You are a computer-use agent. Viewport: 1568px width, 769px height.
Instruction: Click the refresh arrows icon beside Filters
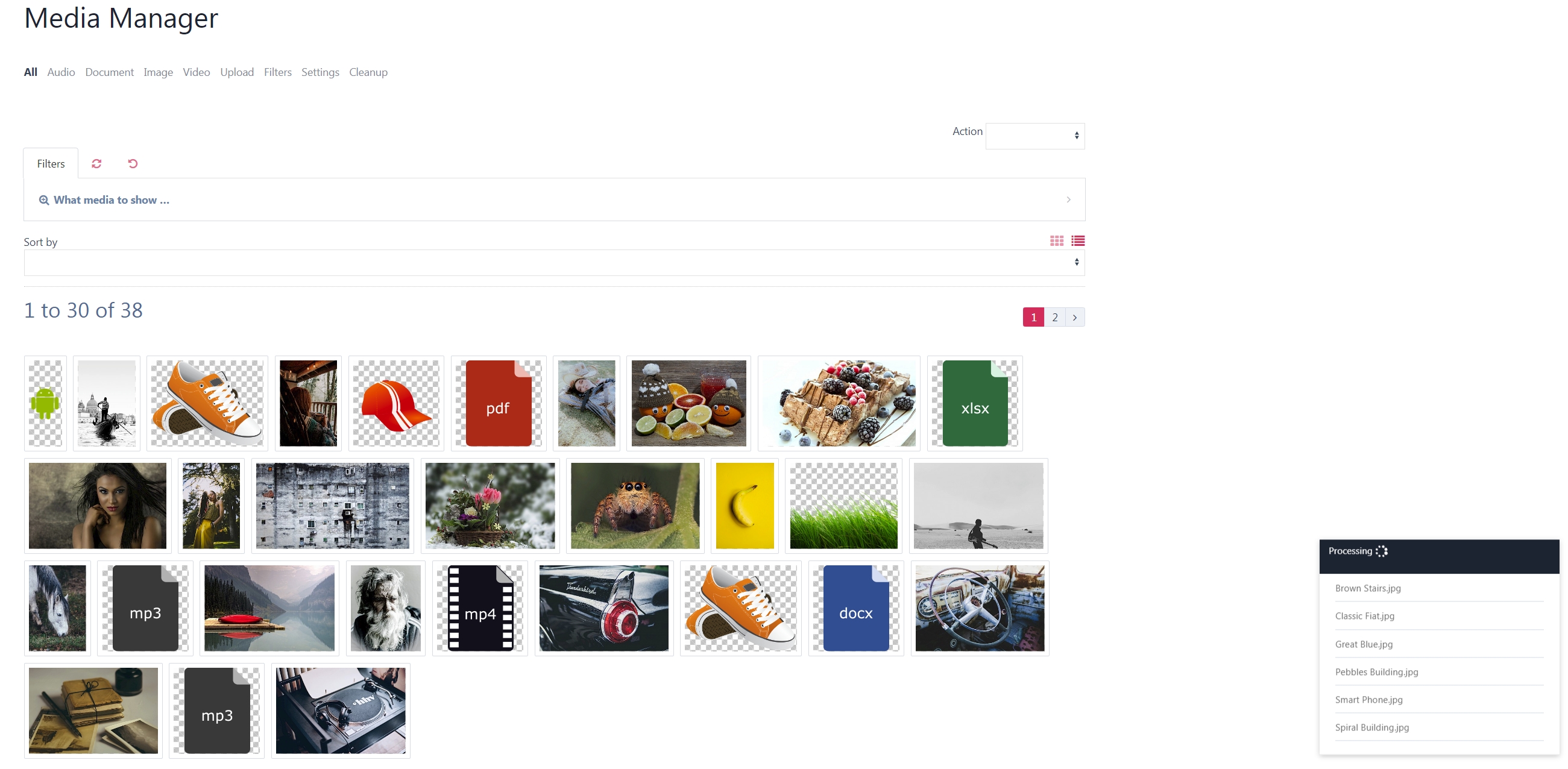[96, 164]
